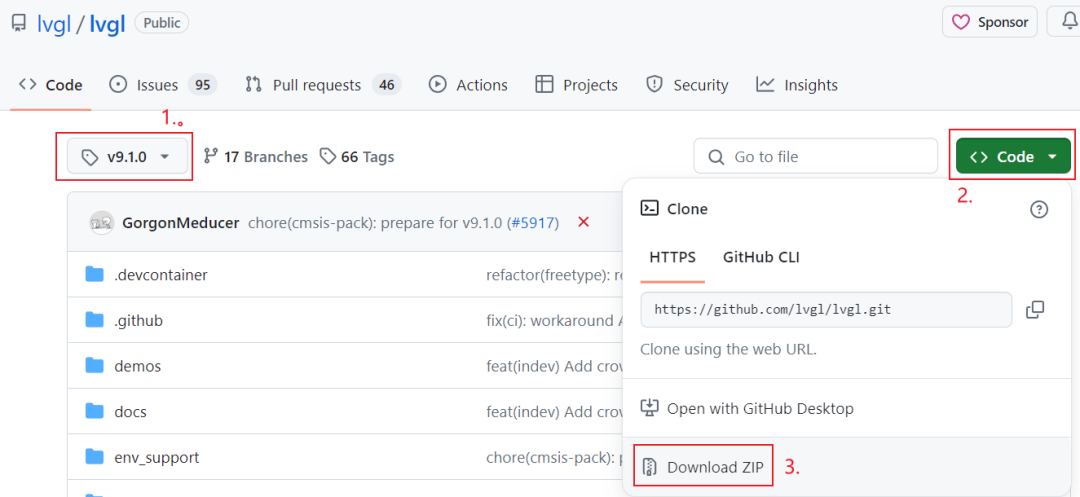1080x497 pixels.
Task: Open with GitHub Desktop
Action: point(747,408)
